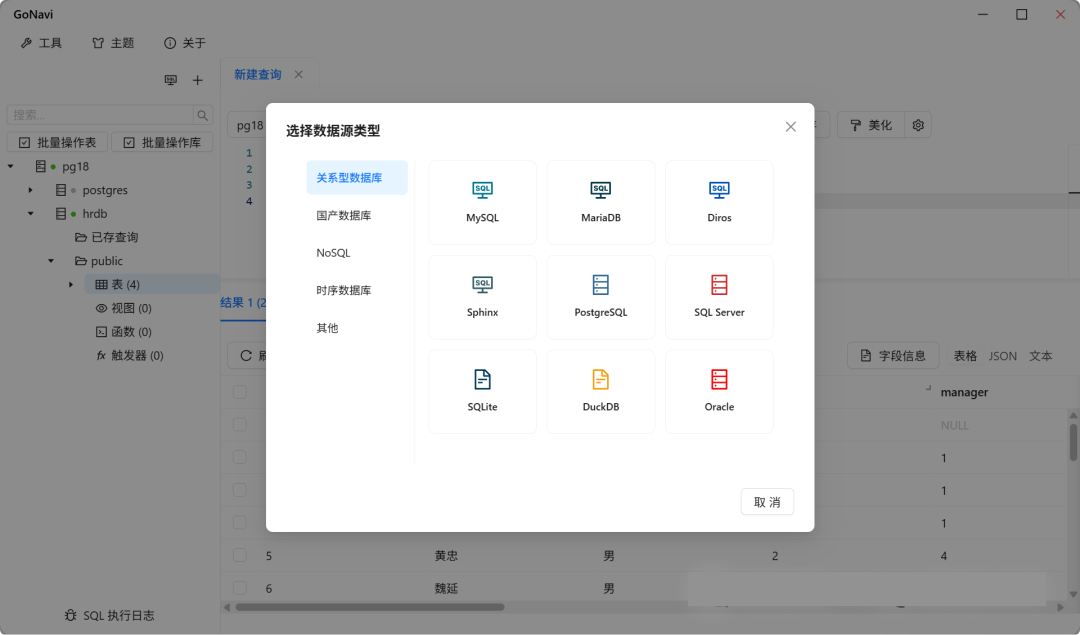Screen dimensions: 1080x635
Task: Open the 主题 menu
Action: pos(112,42)
